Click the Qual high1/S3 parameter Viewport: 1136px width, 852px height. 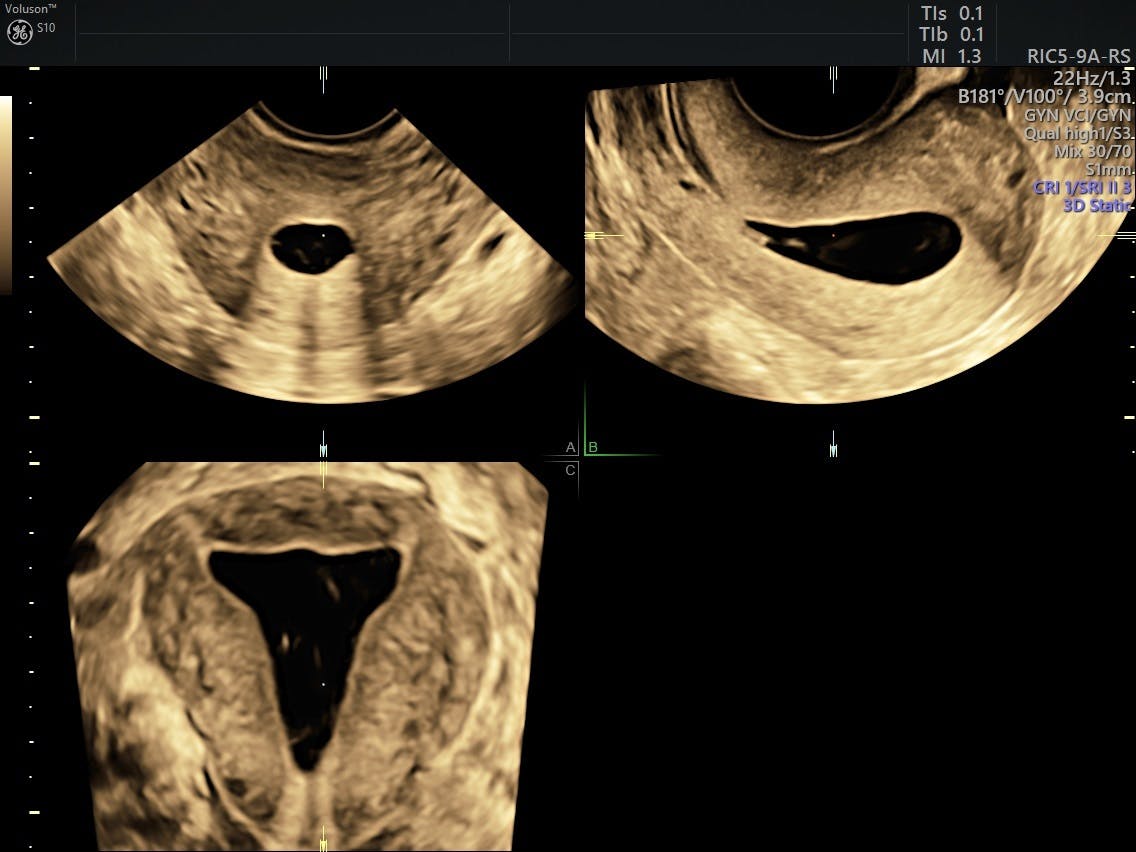tap(1078, 133)
